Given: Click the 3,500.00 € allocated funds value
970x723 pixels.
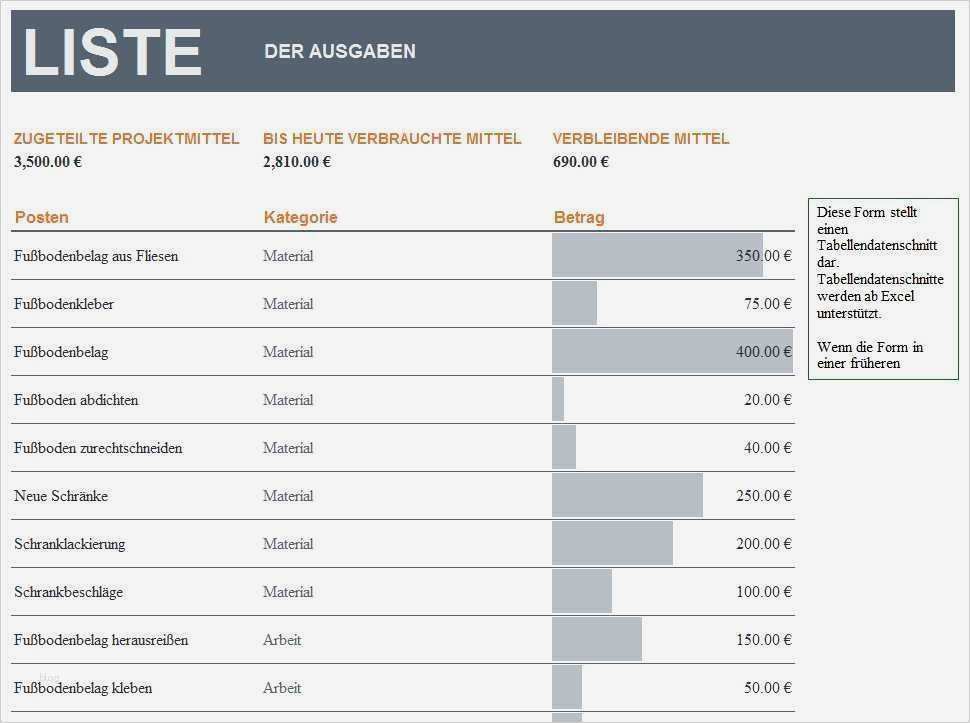Looking at the screenshot, I should [x=48, y=161].
